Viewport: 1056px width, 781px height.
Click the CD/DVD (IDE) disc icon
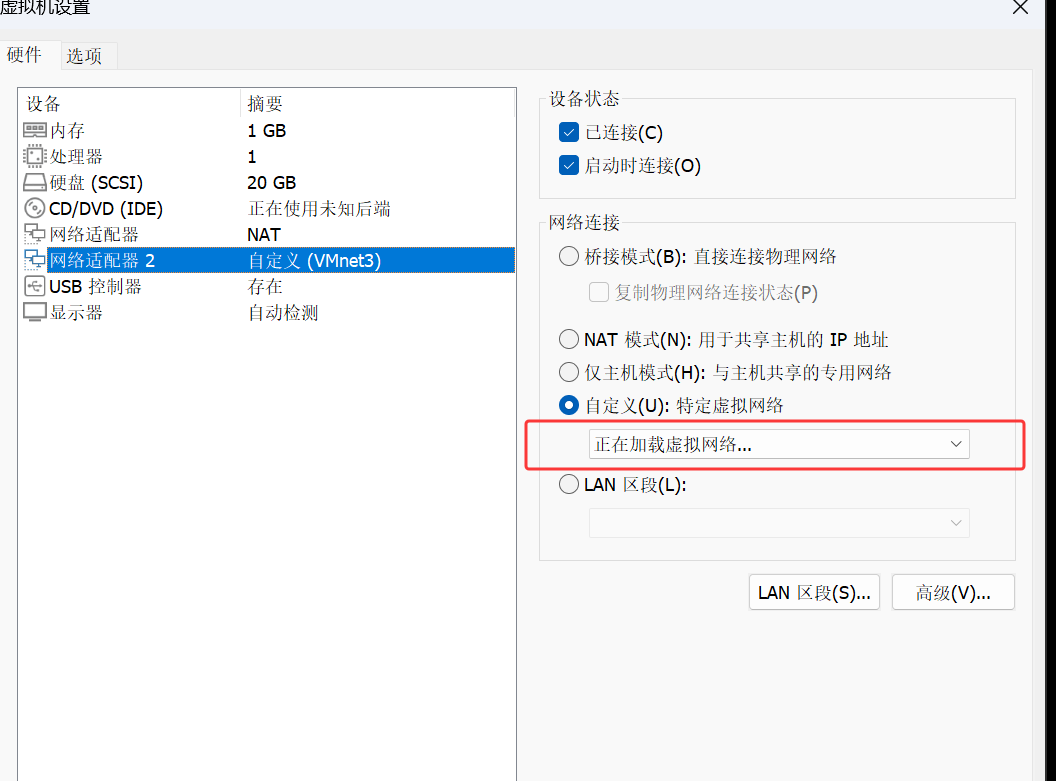click(x=35, y=209)
